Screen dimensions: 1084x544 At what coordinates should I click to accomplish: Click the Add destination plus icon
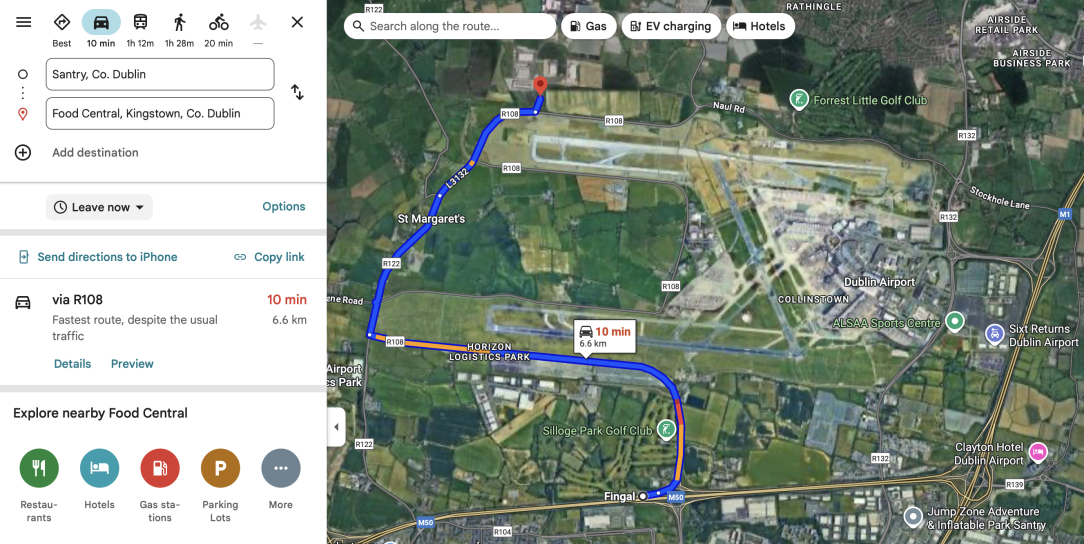23,153
